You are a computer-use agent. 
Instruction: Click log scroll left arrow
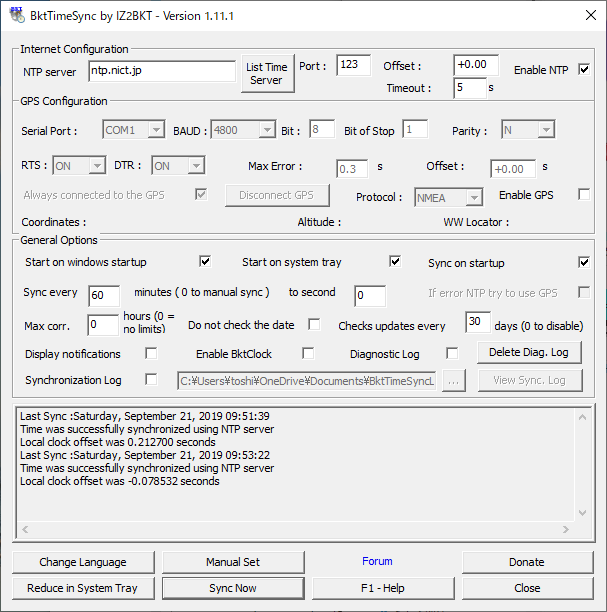coord(25,529)
